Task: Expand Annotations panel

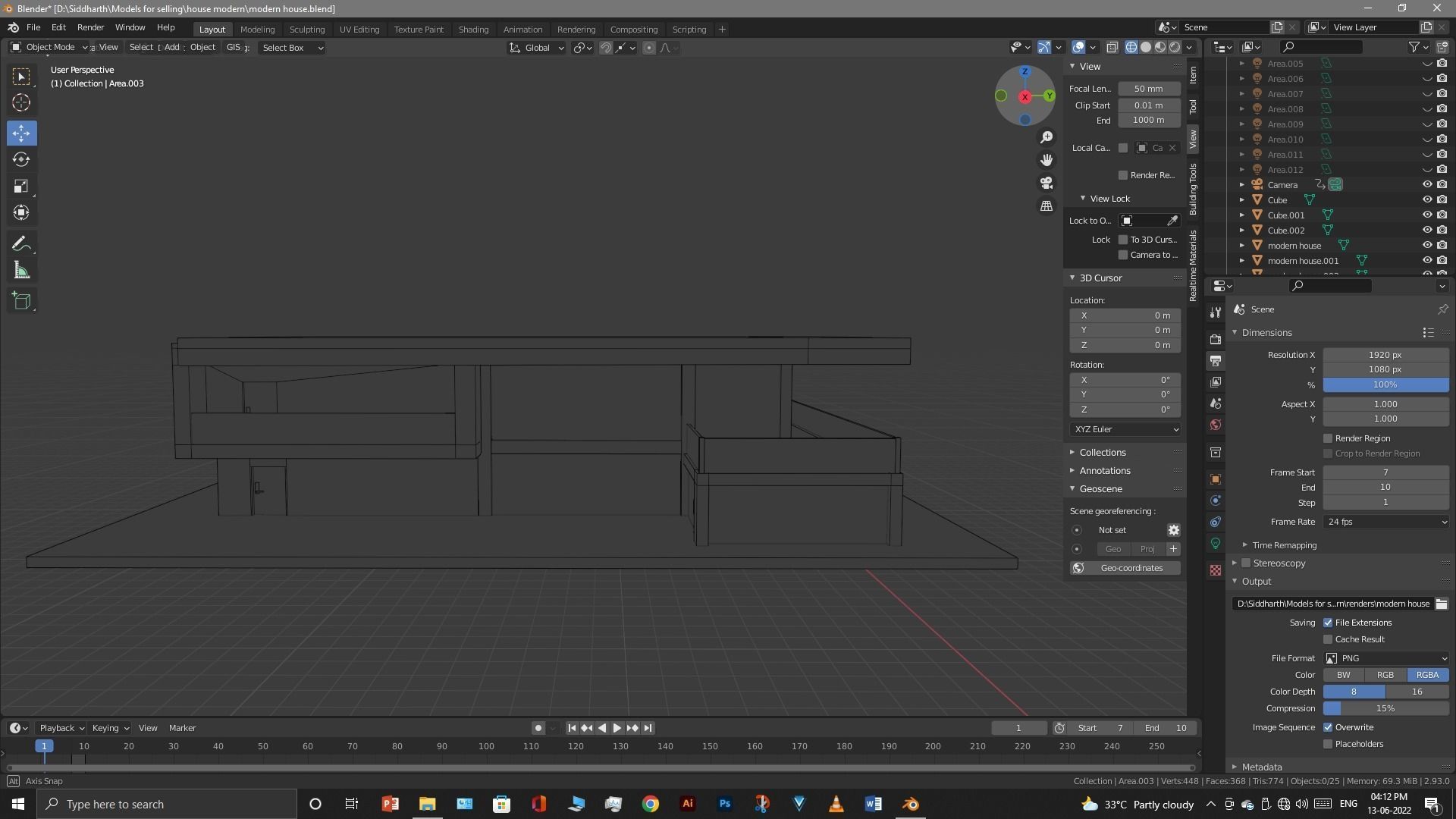Action: (x=1105, y=471)
